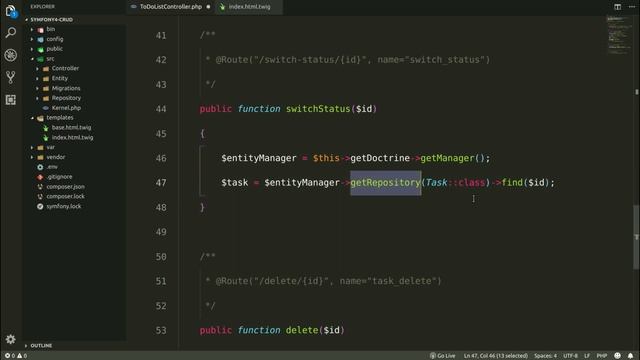640x360 pixels.
Task: Expand the config folder arrow
Action: (32, 39)
